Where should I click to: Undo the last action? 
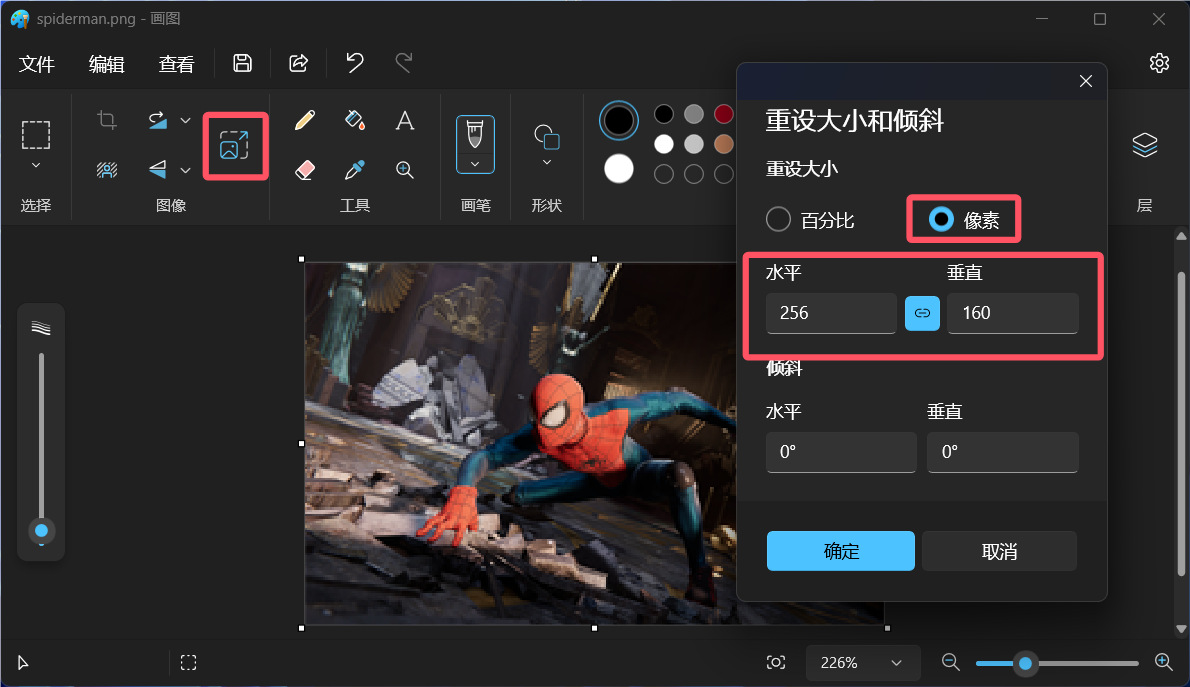(x=354, y=63)
